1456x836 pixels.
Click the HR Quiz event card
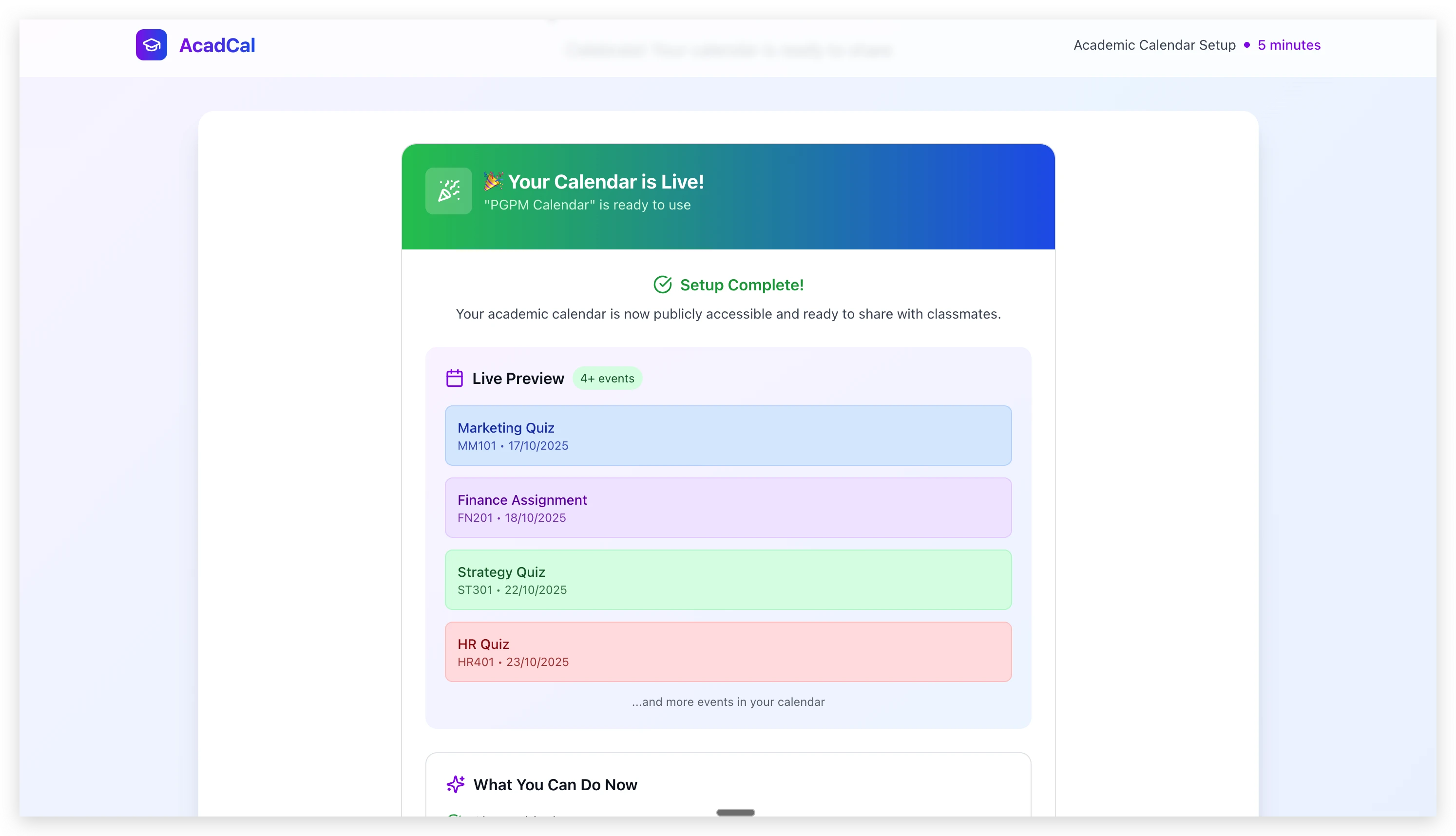(728, 651)
